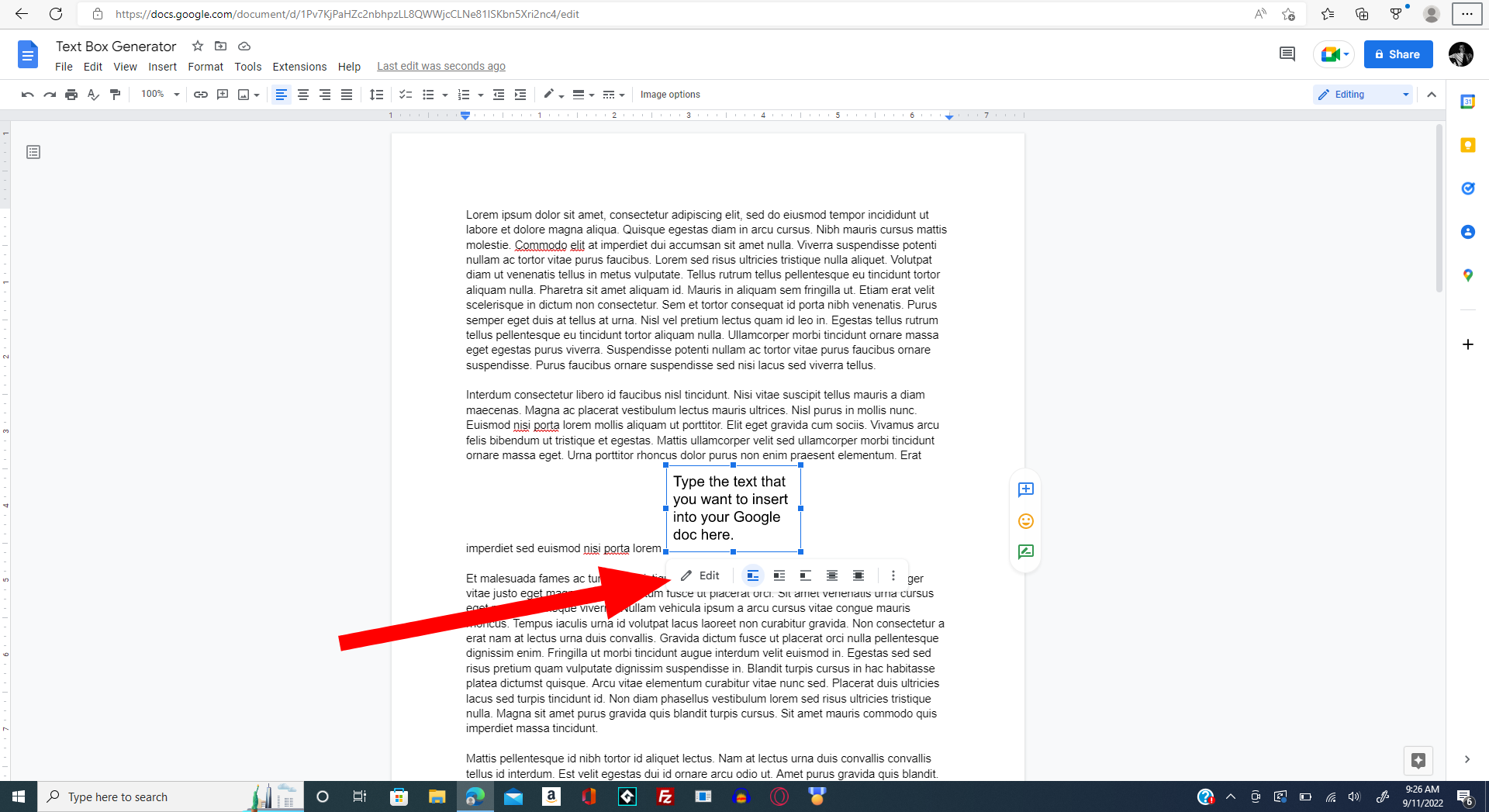Select the Behind text layout icon

click(831, 575)
